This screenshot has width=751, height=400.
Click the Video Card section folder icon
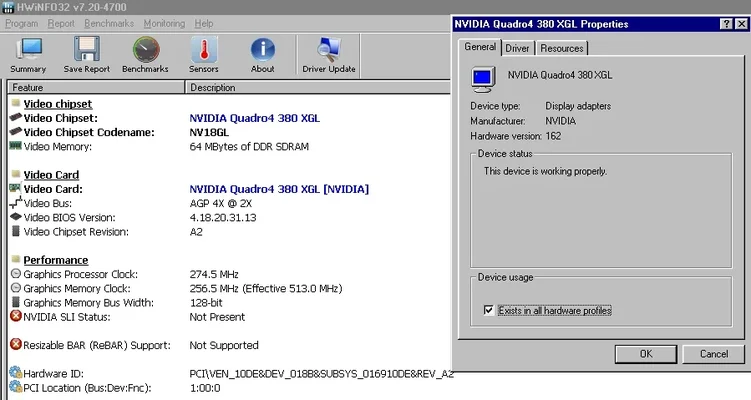click(x=16, y=174)
